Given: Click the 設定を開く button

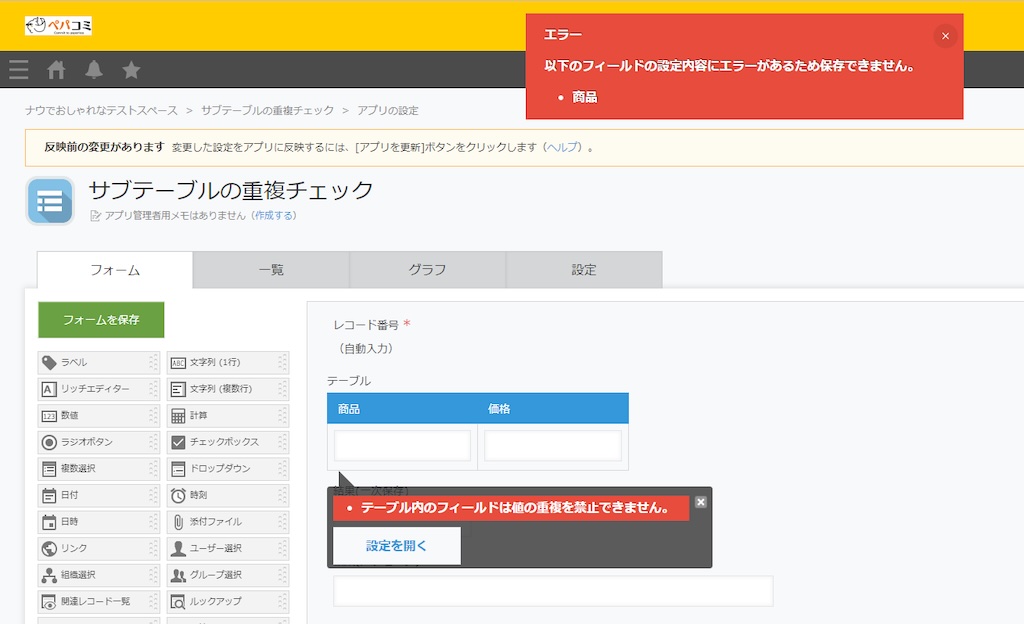Looking at the screenshot, I should 396,546.
